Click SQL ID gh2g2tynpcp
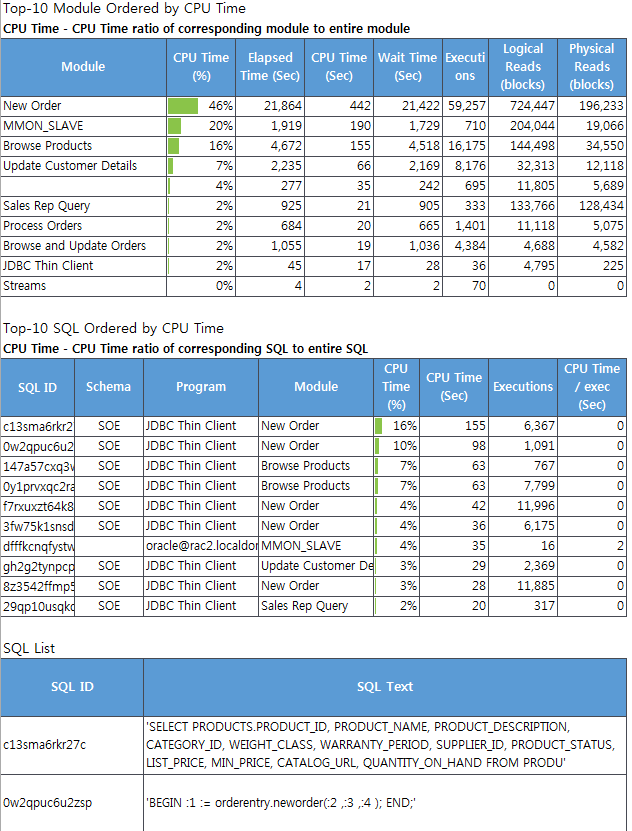The image size is (632, 831). (38, 567)
